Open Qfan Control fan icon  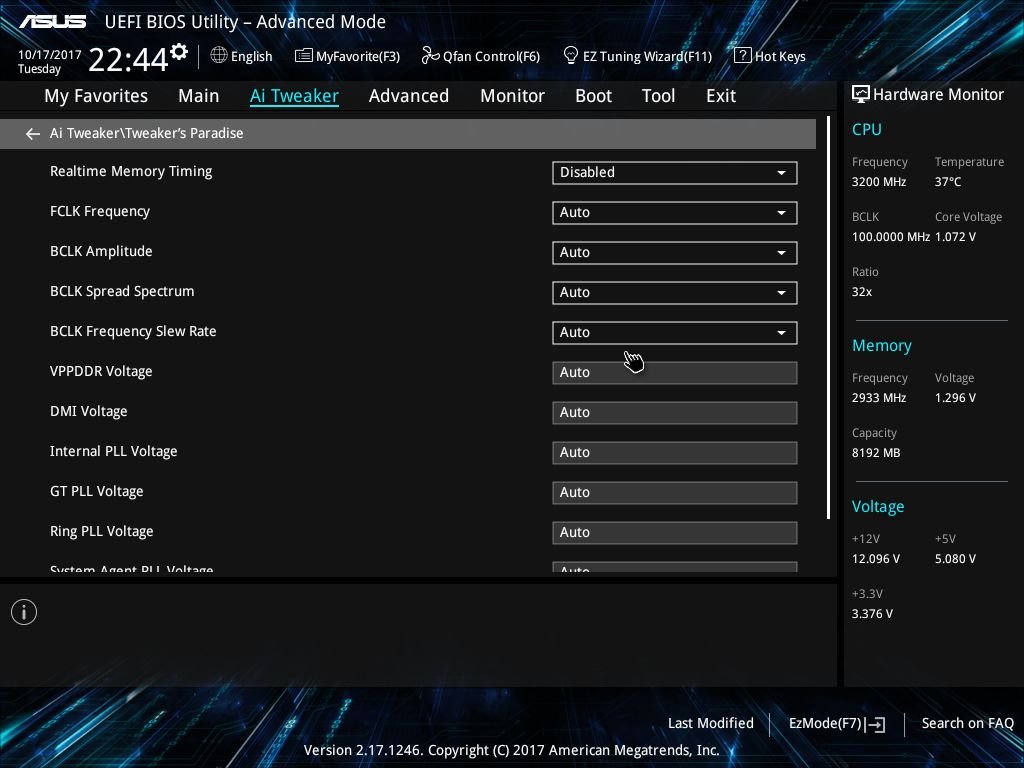click(x=430, y=56)
